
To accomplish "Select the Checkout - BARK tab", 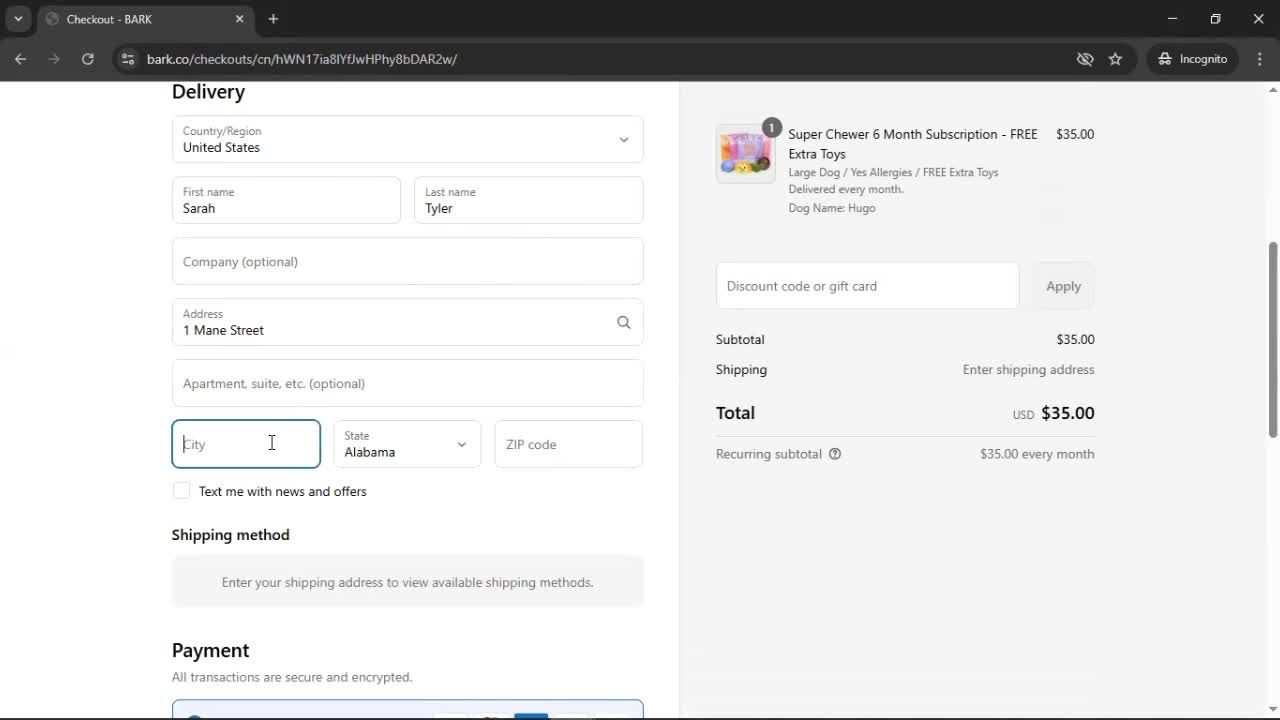I will point(144,19).
